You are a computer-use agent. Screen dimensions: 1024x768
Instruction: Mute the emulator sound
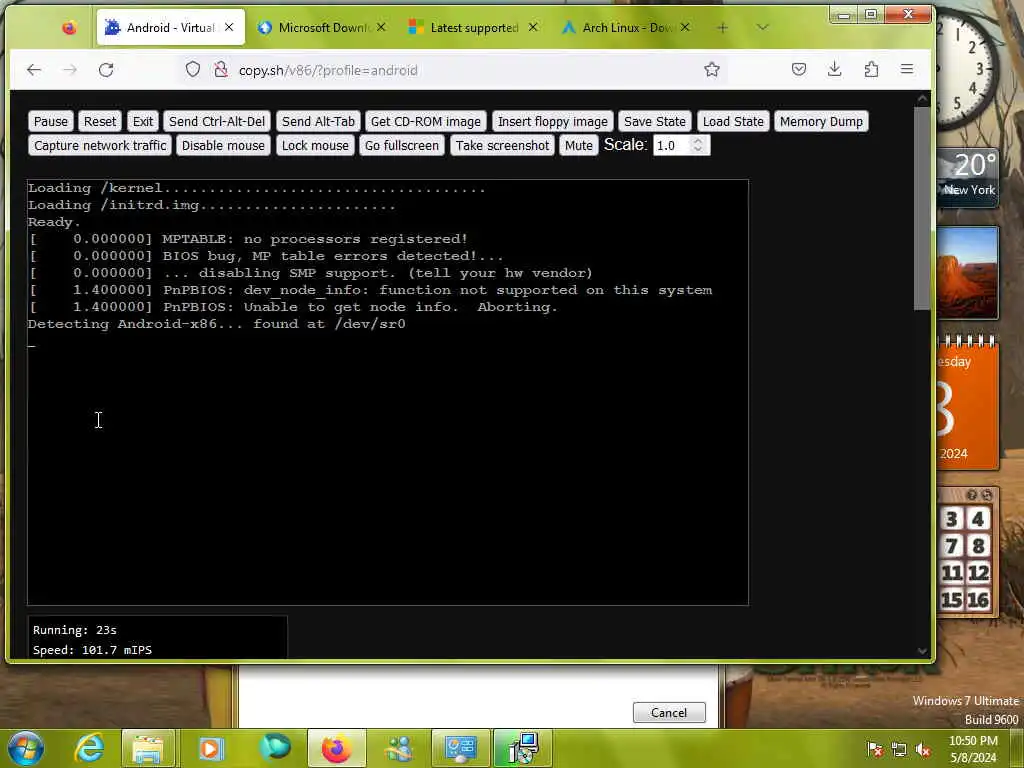[579, 146]
